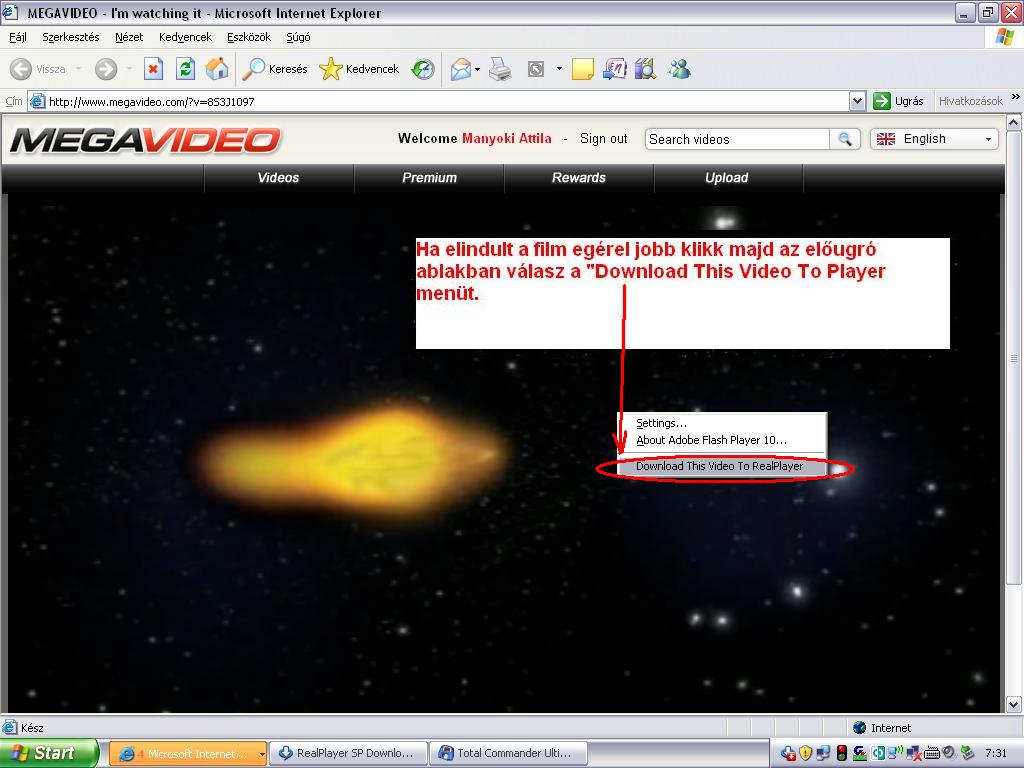Click the Keresés magnifier search button

[276, 69]
